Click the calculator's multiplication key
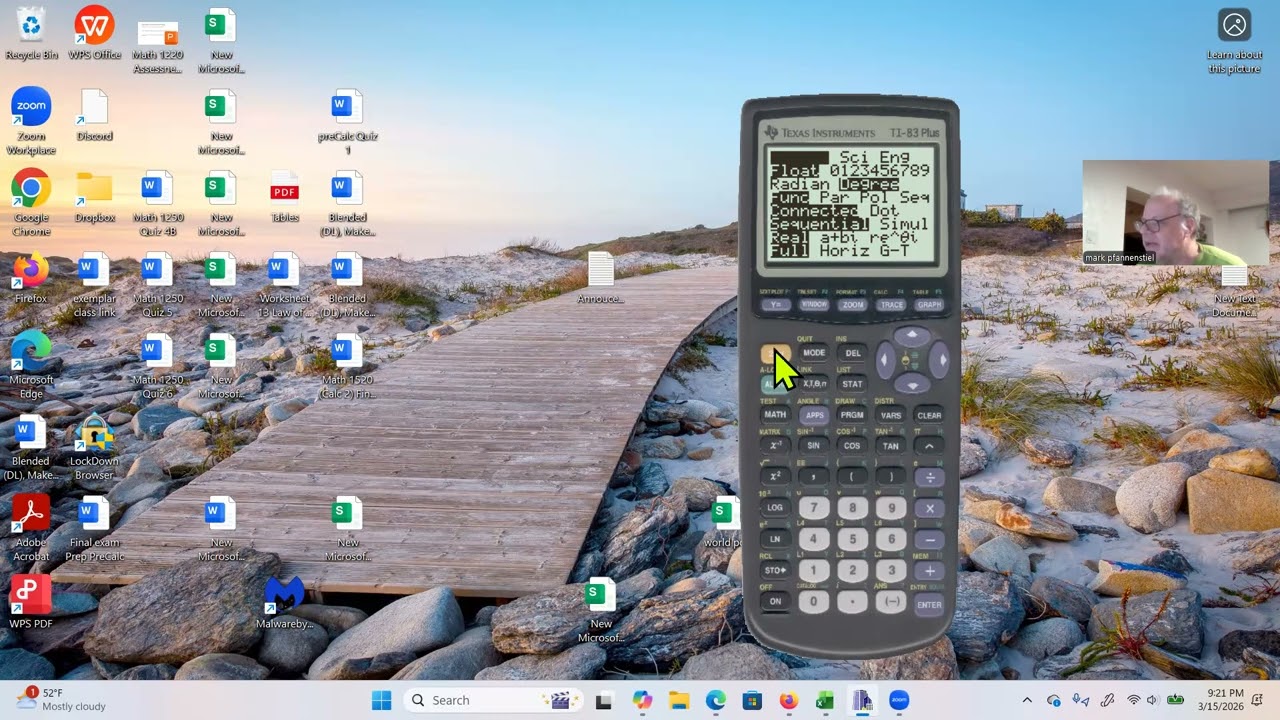1280x720 pixels. [x=929, y=508]
